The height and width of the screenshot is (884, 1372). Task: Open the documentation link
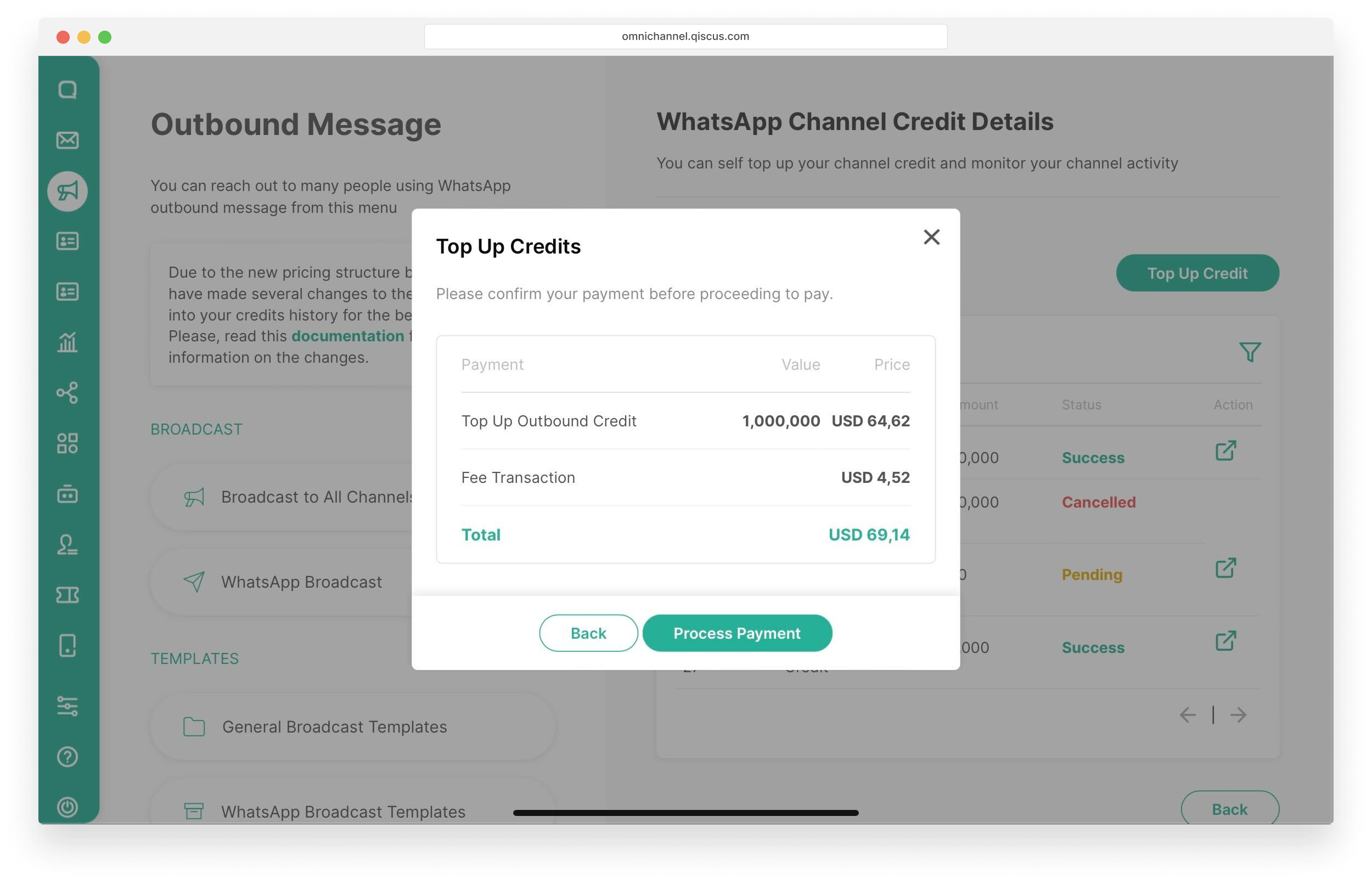(x=347, y=336)
